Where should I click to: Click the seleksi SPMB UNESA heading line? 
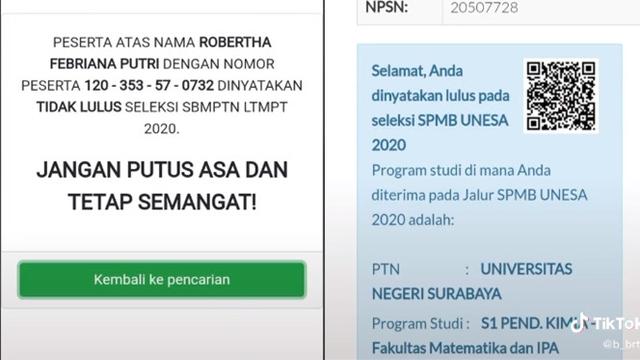click(440, 120)
